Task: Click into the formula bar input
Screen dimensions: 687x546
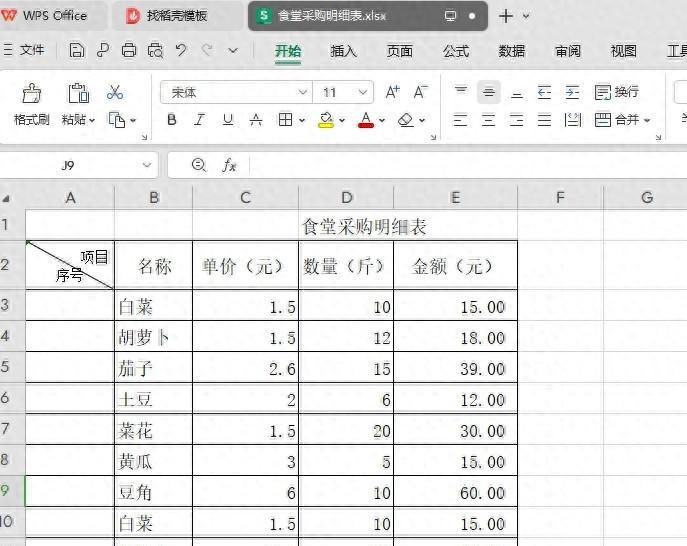Action: 468,165
